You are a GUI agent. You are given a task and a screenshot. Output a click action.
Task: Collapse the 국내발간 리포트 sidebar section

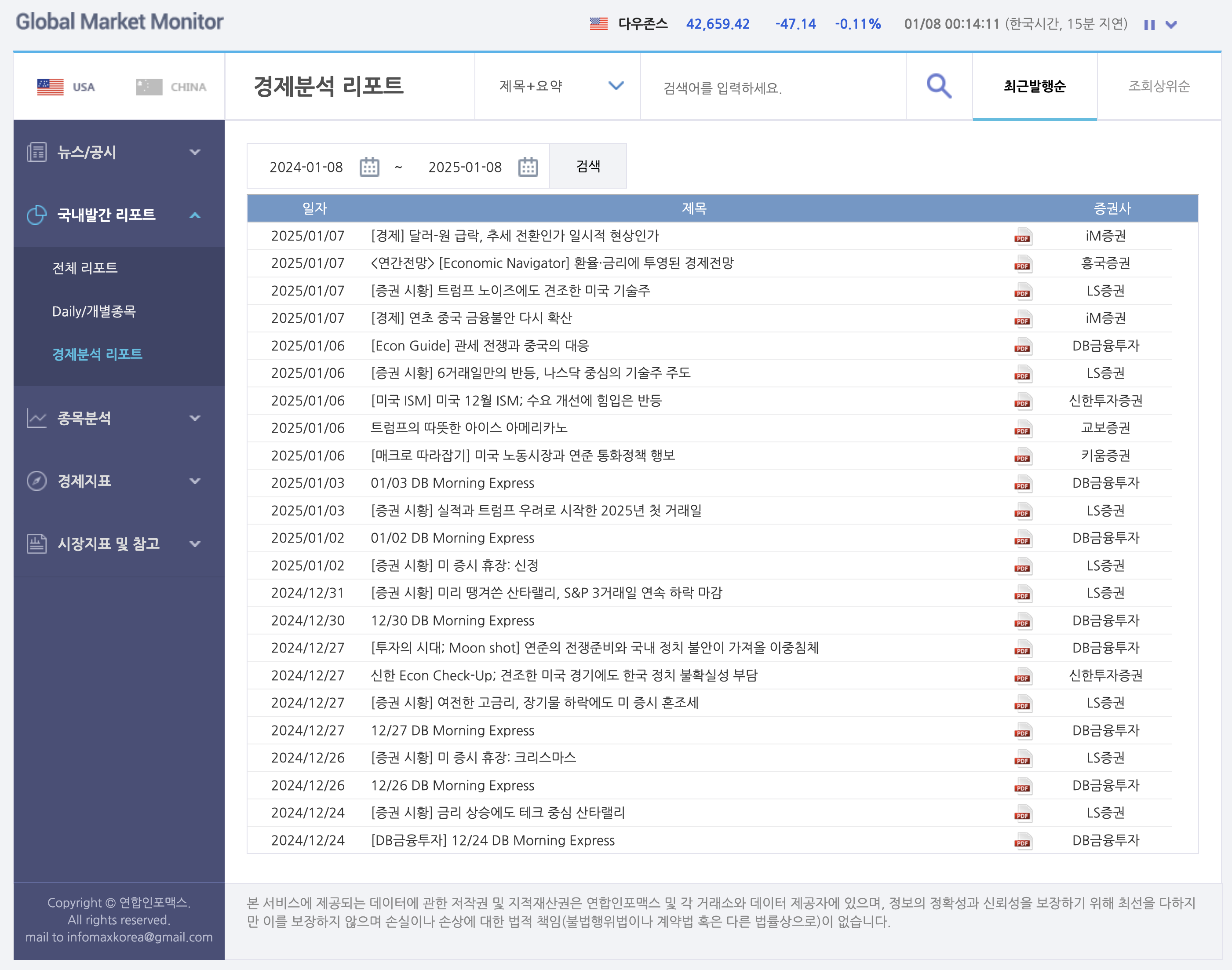pos(119,215)
